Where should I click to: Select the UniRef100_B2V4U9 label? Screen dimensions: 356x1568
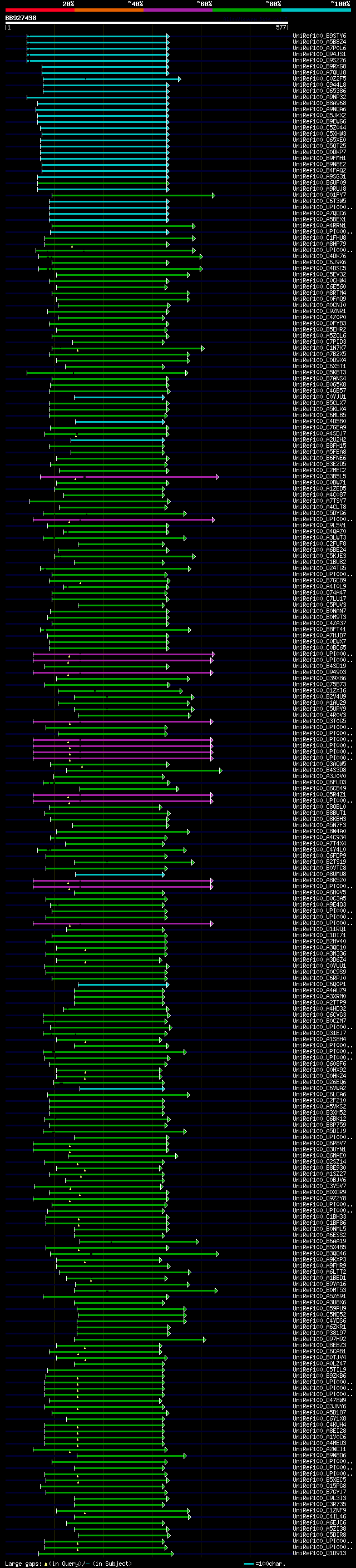coord(319,696)
